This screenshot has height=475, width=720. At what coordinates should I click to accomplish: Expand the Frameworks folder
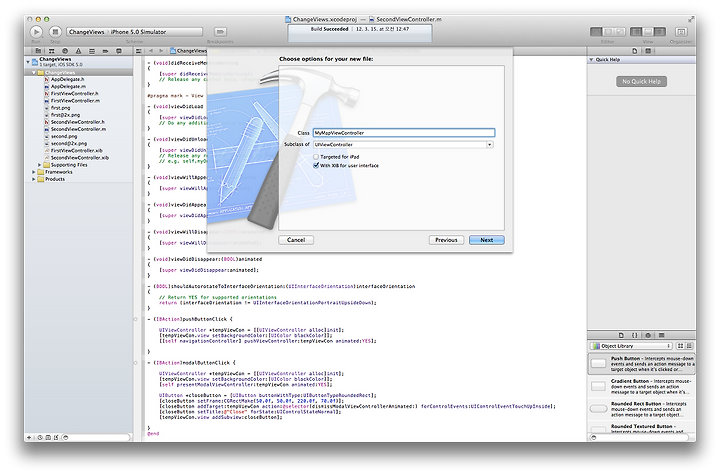(x=34, y=172)
